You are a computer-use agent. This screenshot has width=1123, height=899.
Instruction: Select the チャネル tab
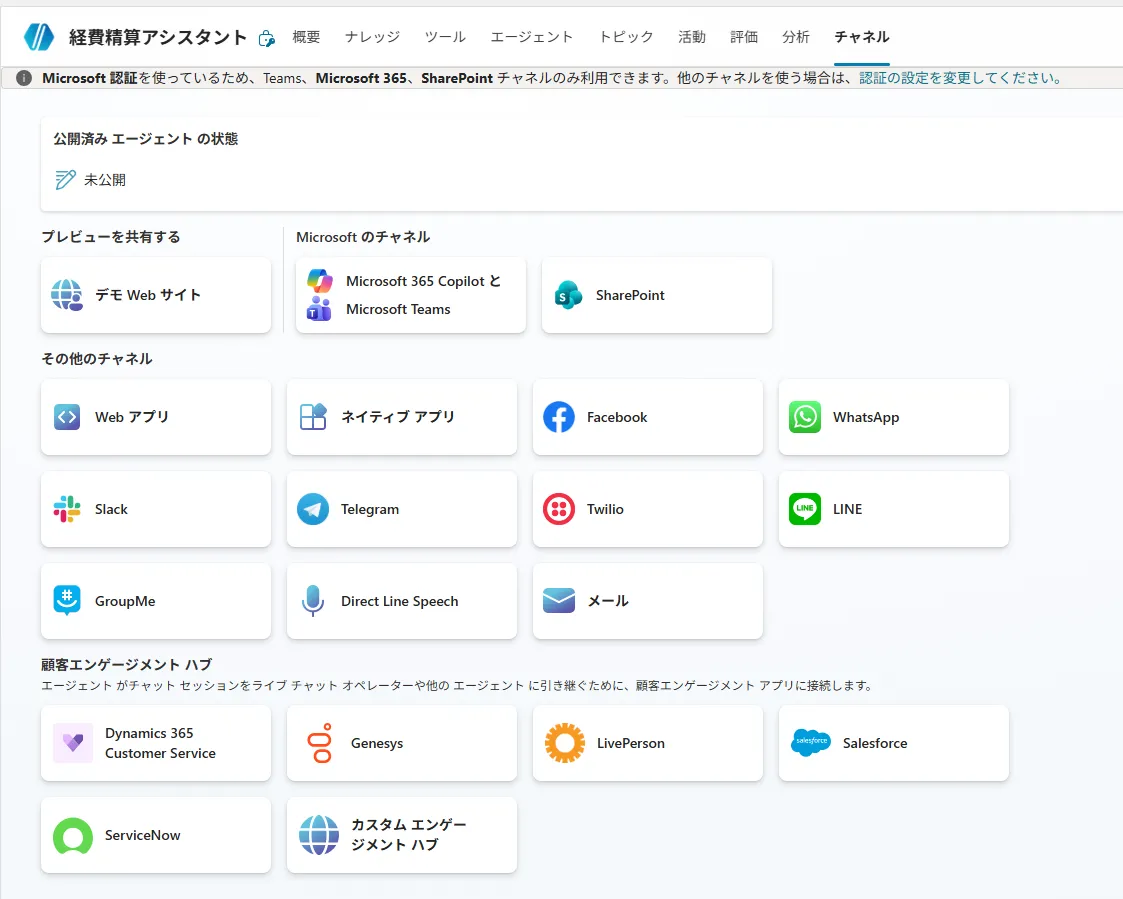click(x=862, y=37)
